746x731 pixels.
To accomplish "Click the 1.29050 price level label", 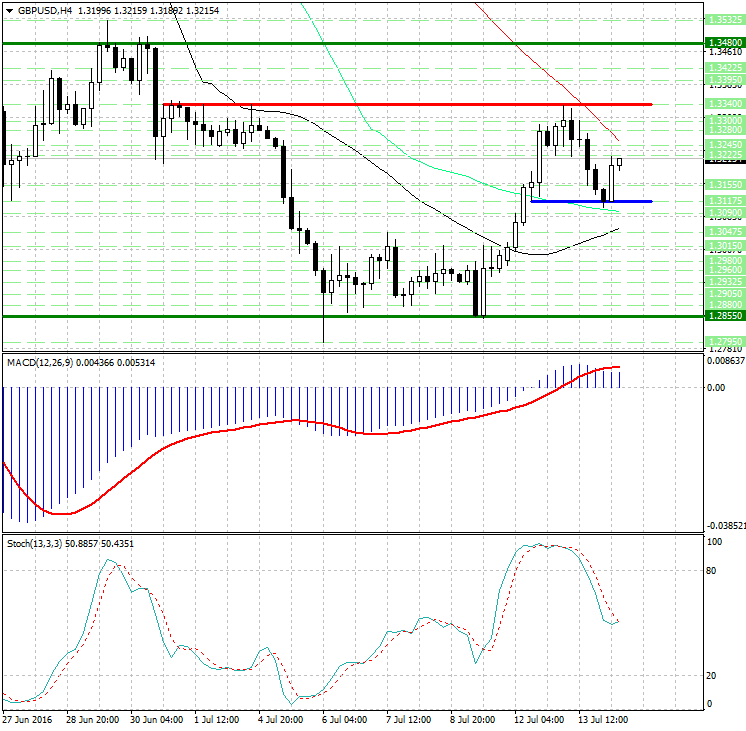I will pyautogui.click(x=725, y=294).
